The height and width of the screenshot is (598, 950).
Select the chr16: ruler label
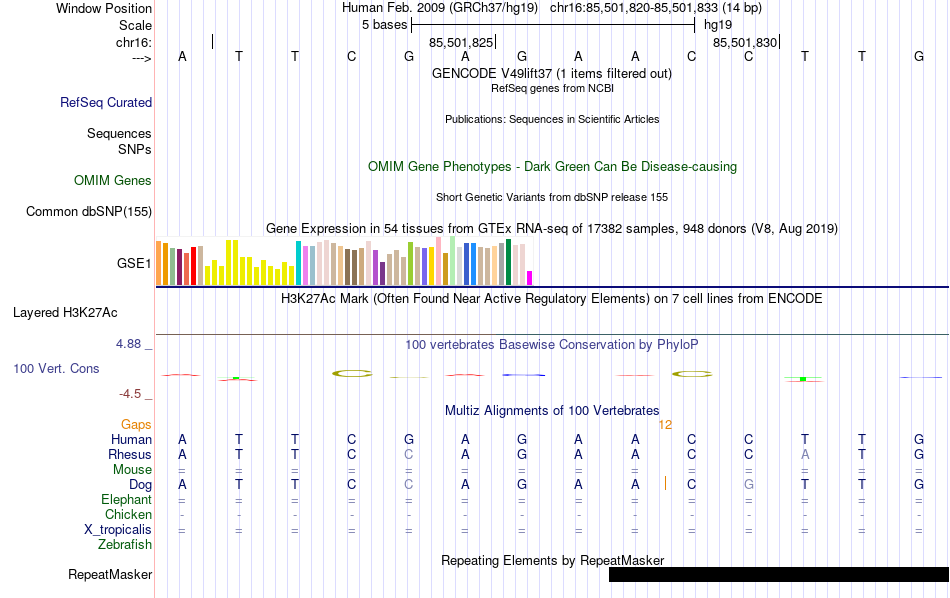pyautogui.click(x=133, y=42)
